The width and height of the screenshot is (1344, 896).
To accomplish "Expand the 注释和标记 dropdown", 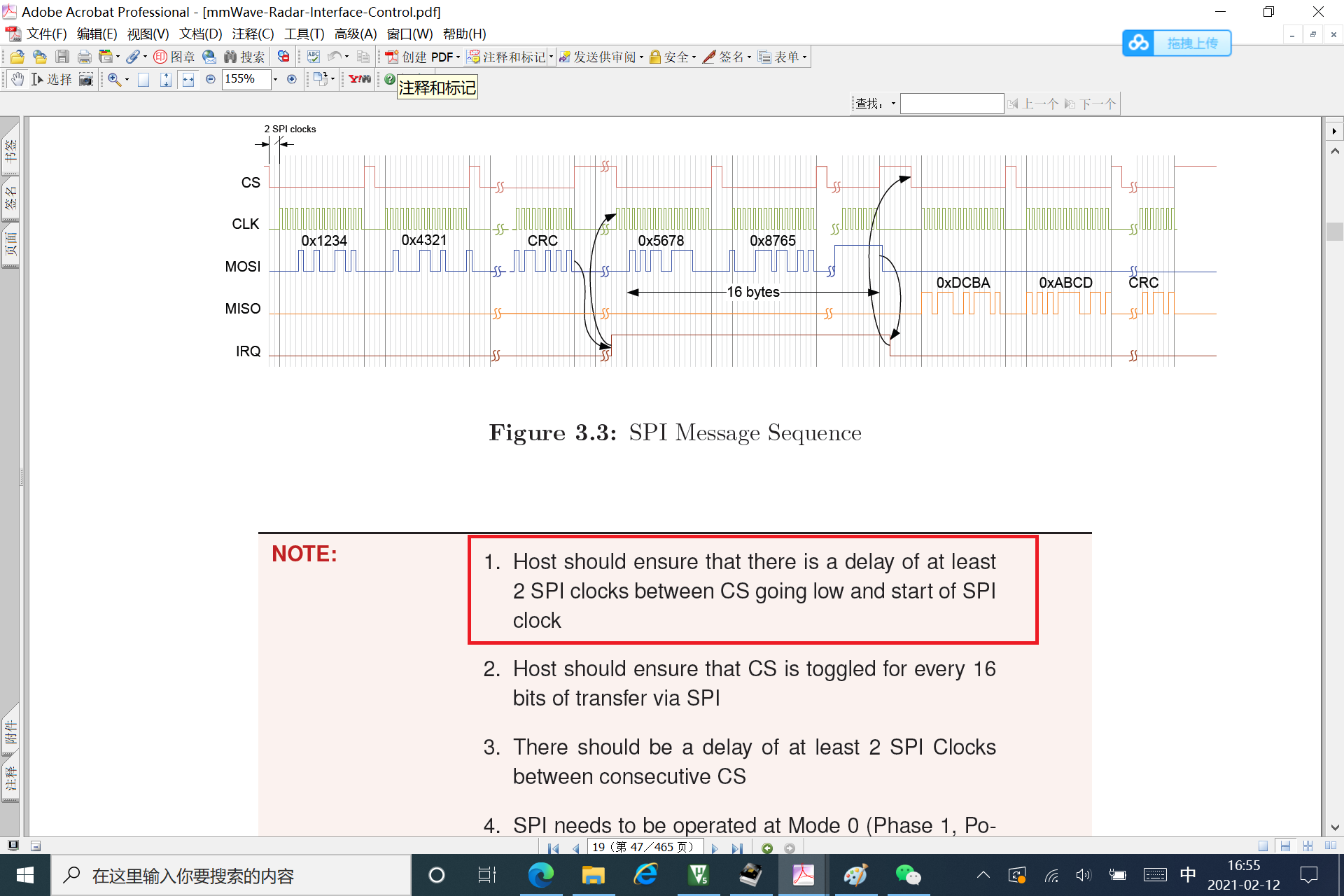I will (x=551, y=57).
